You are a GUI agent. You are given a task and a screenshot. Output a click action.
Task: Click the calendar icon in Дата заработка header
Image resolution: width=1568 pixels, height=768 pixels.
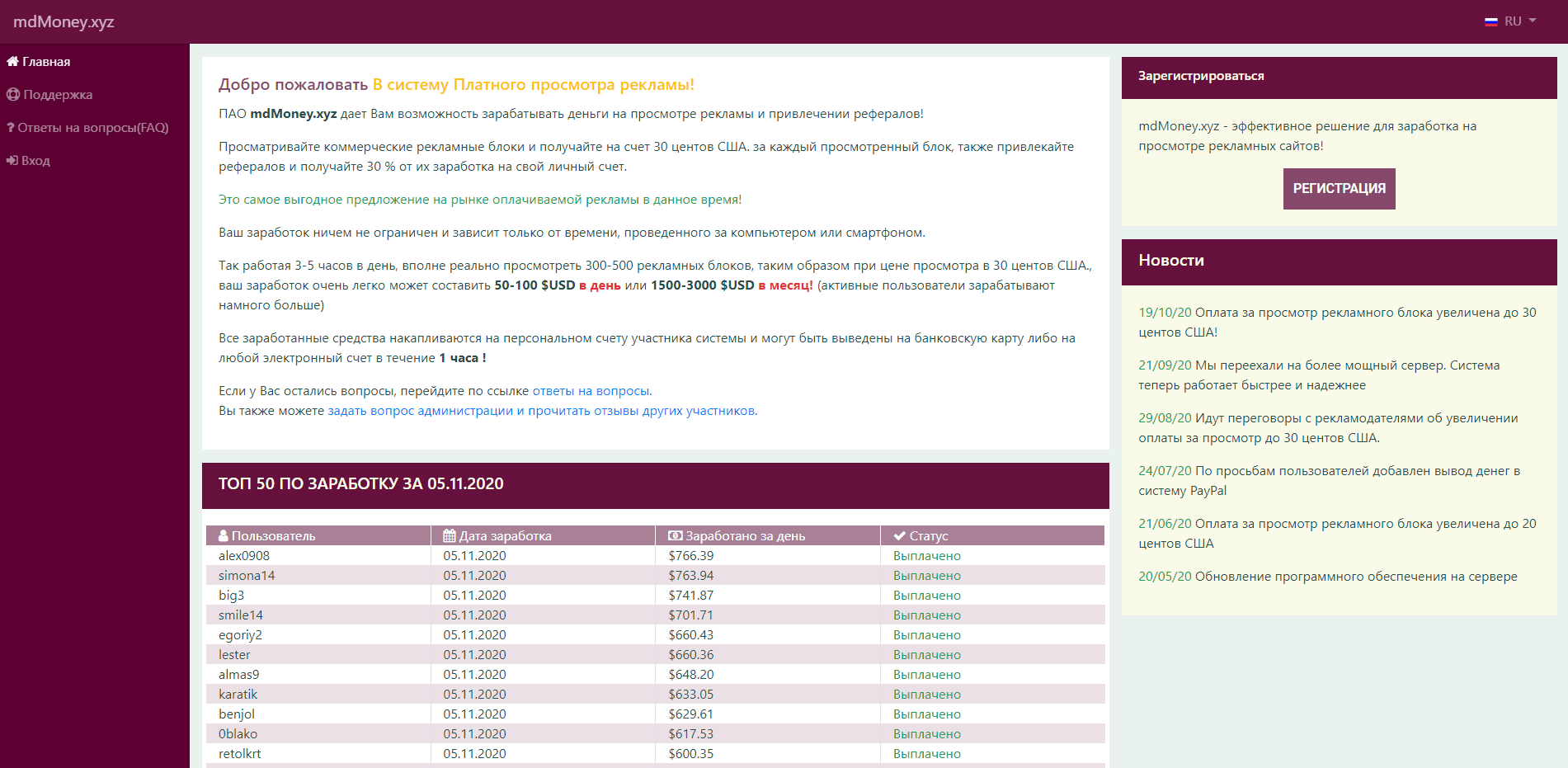tap(450, 536)
